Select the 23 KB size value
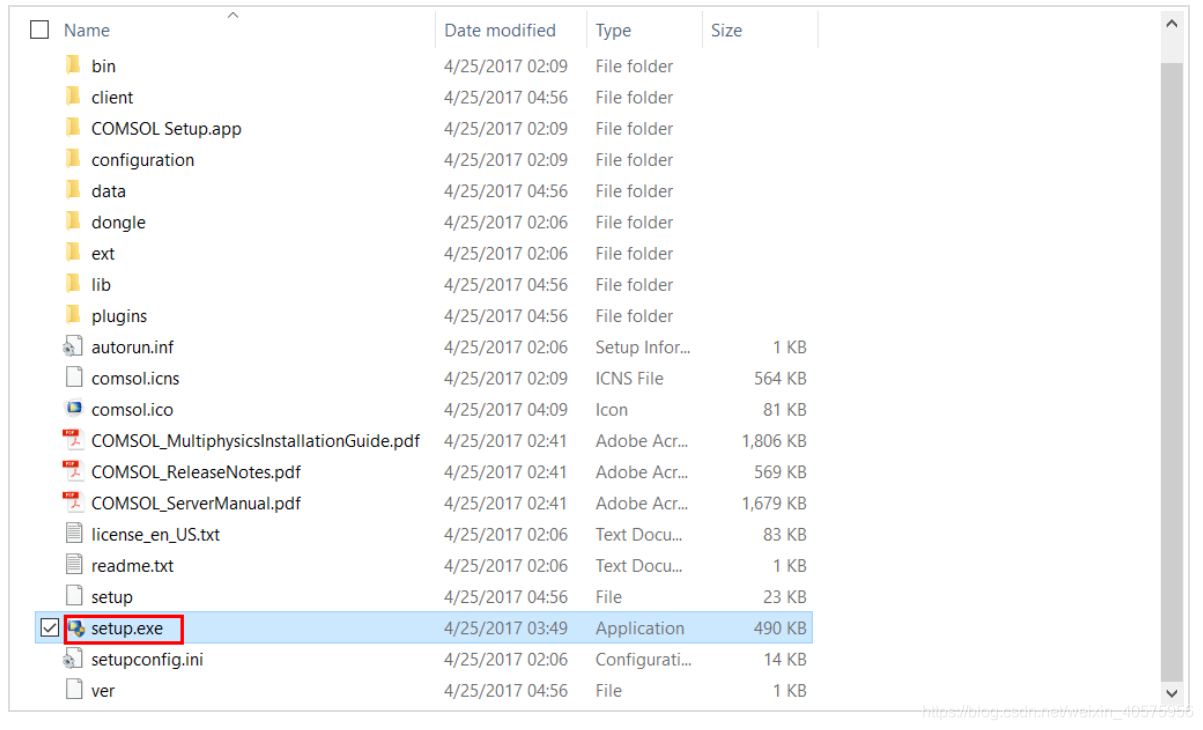Image resolution: width=1203 pixels, height=730 pixels. (x=784, y=596)
